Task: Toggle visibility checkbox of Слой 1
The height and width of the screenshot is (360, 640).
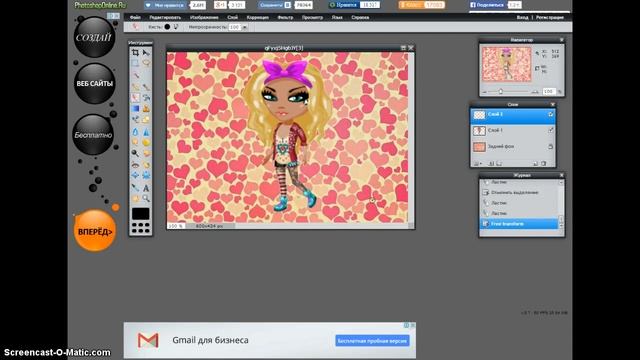Action: coord(550,130)
